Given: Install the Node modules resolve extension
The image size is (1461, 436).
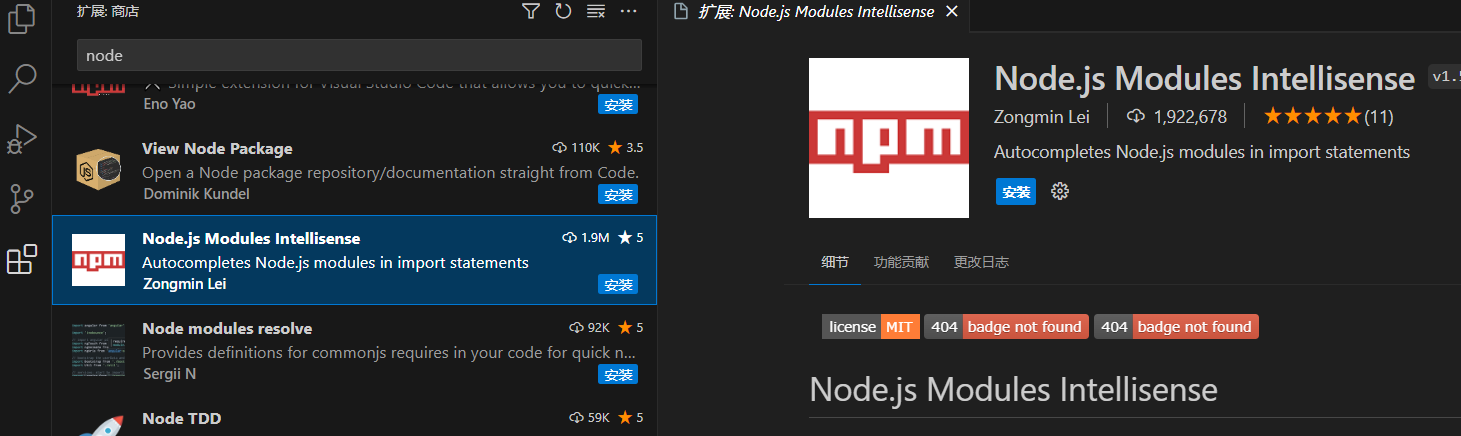Looking at the screenshot, I should tap(618, 374).
